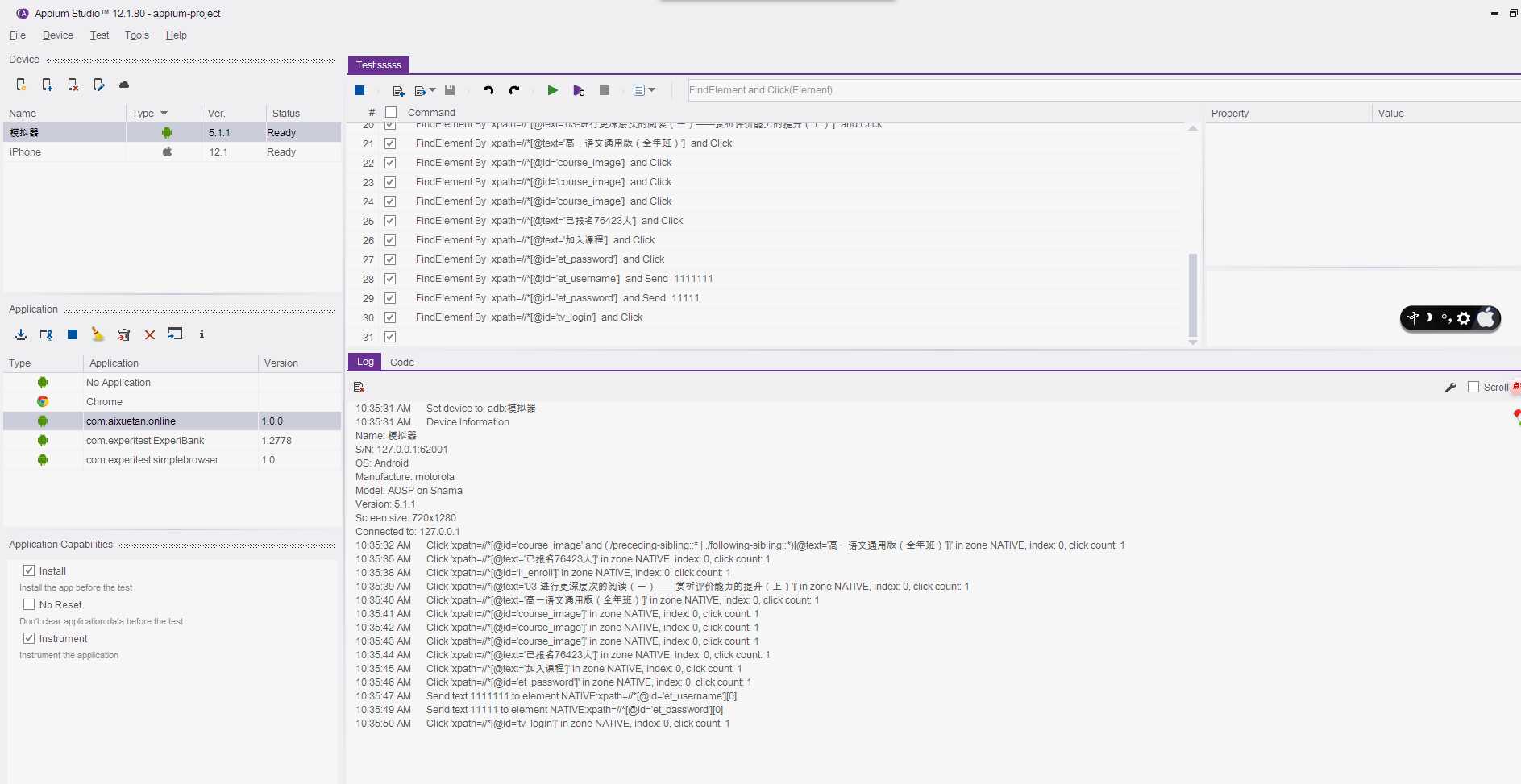Open the Tools menu
1521x784 pixels.
pos(137,35)
